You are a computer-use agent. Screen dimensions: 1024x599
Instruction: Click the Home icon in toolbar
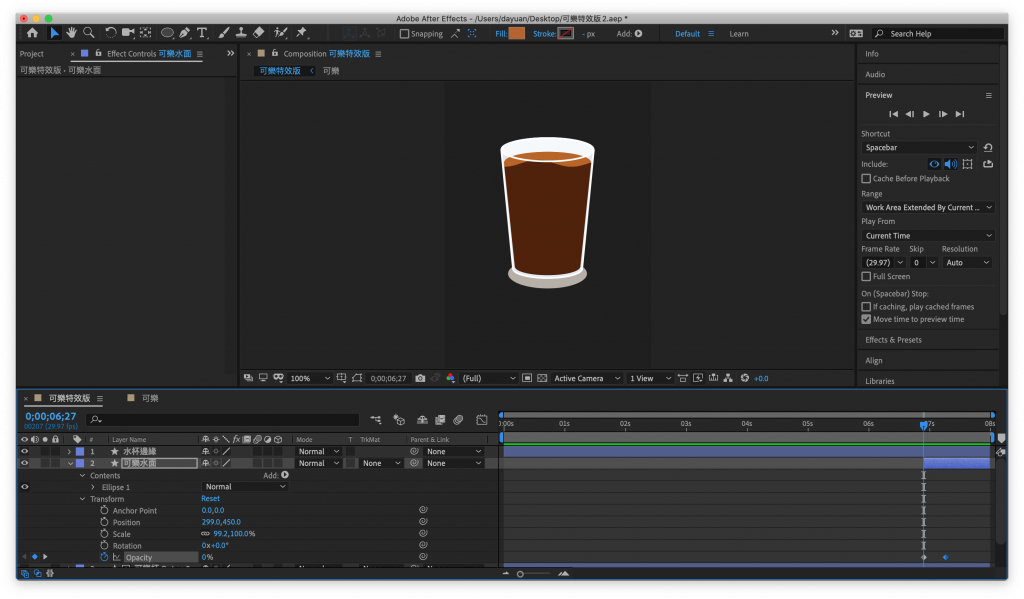tap(32, 33)
